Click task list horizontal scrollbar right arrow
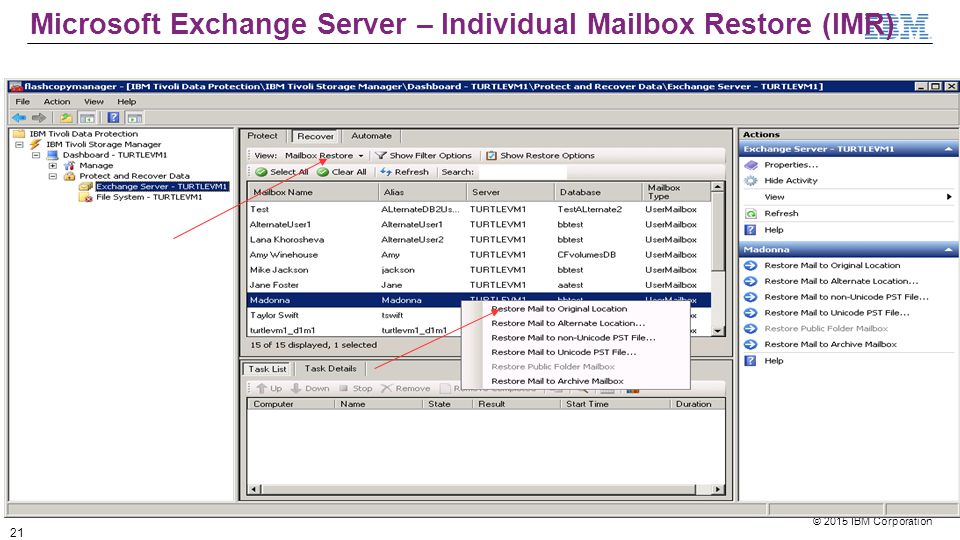This screenshot has width=960, height=540. (718, 489)
